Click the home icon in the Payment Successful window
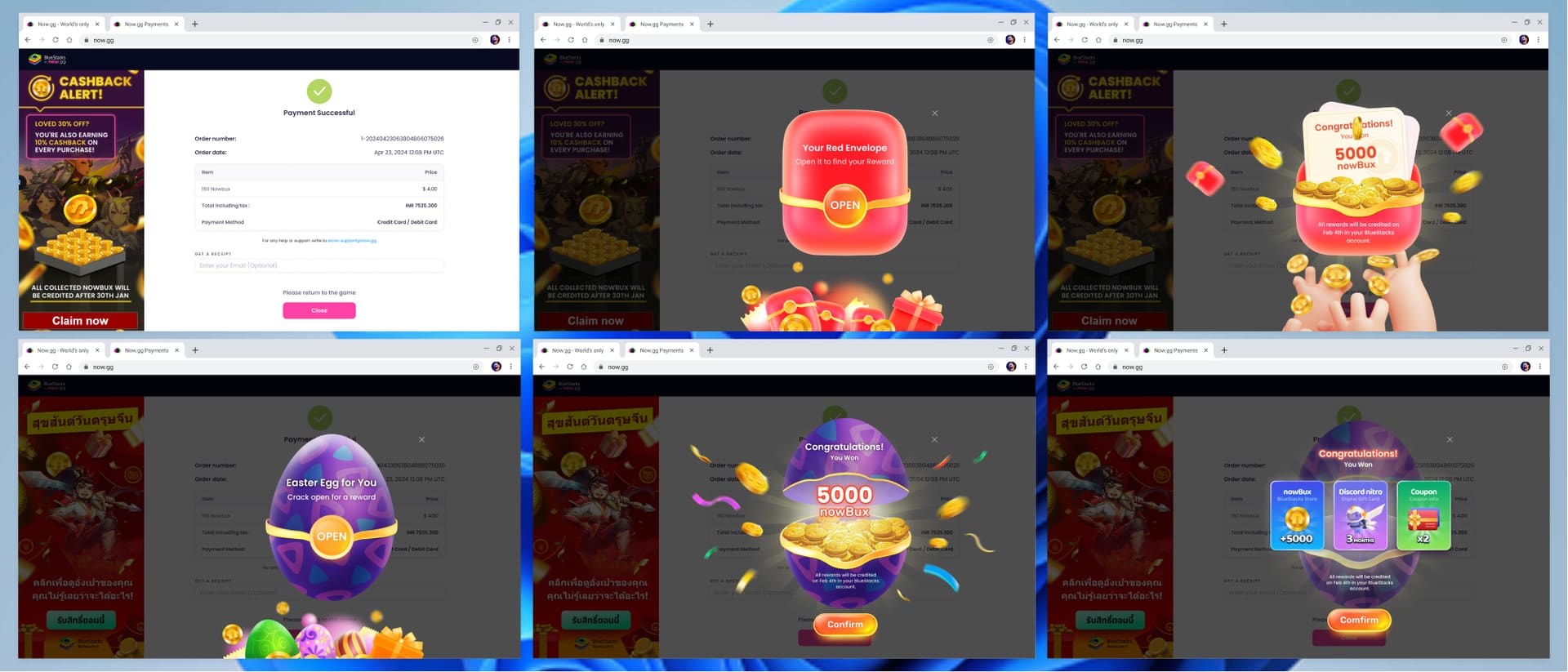Viewport: 1568px width, 672px height. tap(69, 40)
